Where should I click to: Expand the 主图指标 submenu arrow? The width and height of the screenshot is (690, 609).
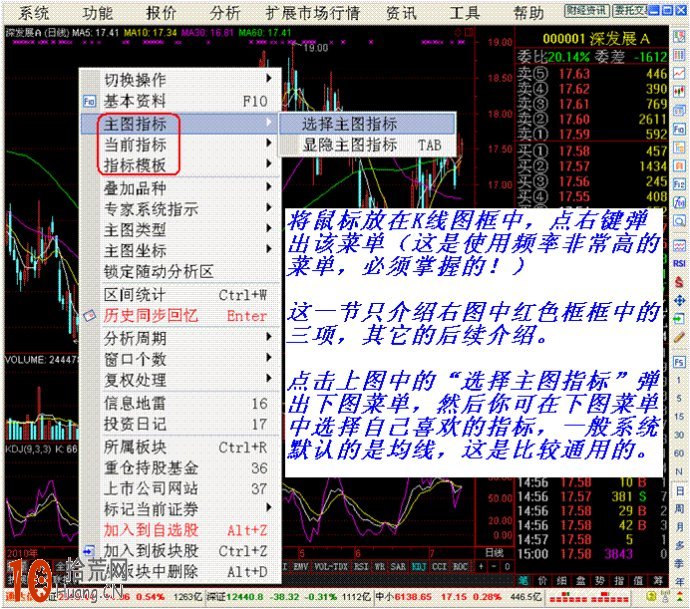(x=269, y=122)
